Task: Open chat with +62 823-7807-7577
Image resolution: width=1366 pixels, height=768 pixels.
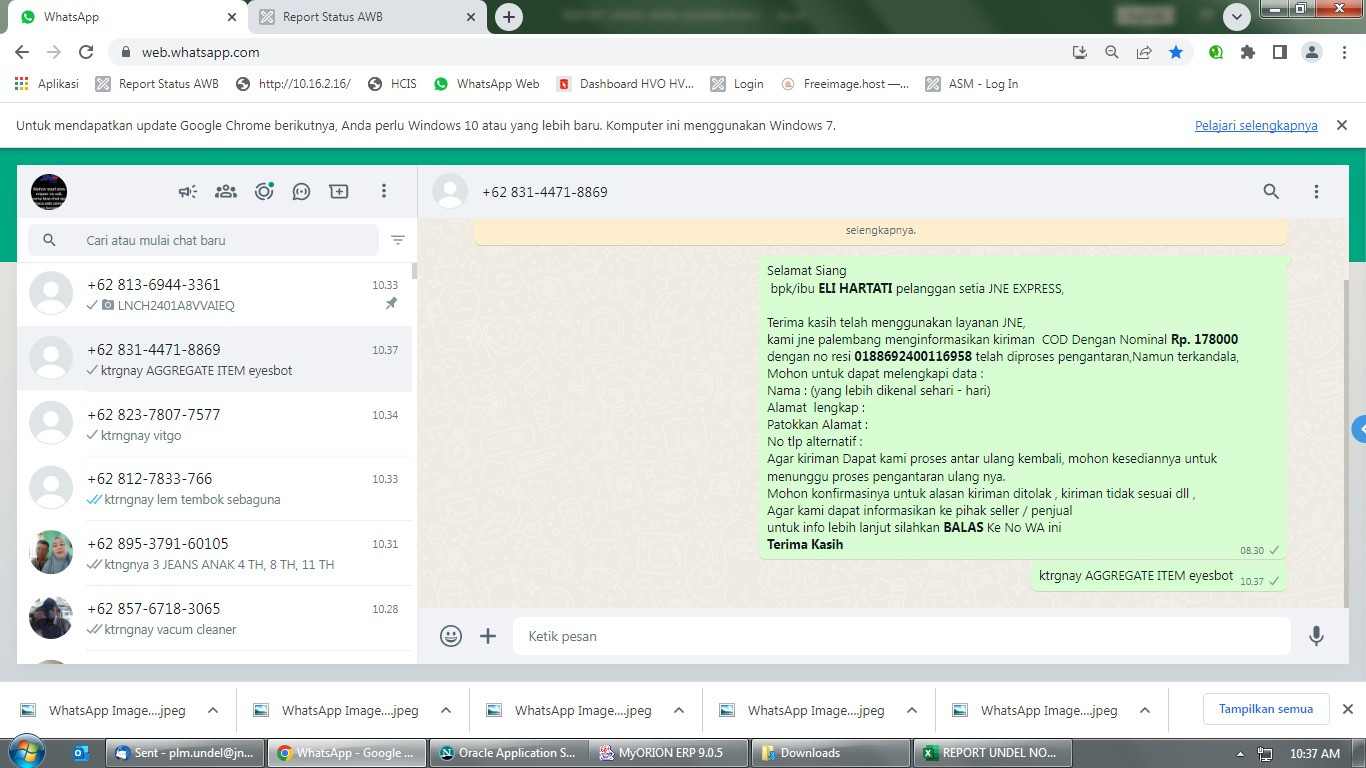Action: pos(214,424)
